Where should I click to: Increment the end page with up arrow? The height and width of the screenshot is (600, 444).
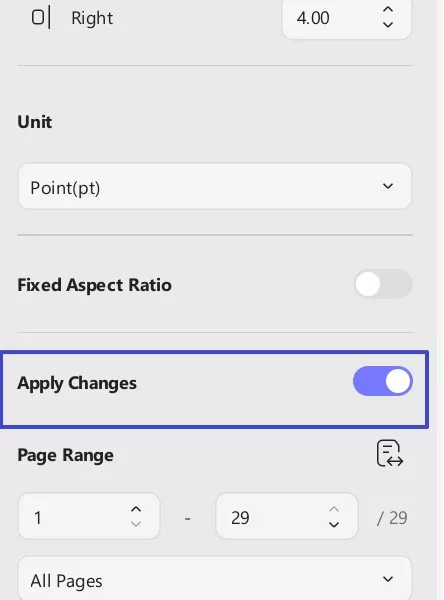pos(334,510)
